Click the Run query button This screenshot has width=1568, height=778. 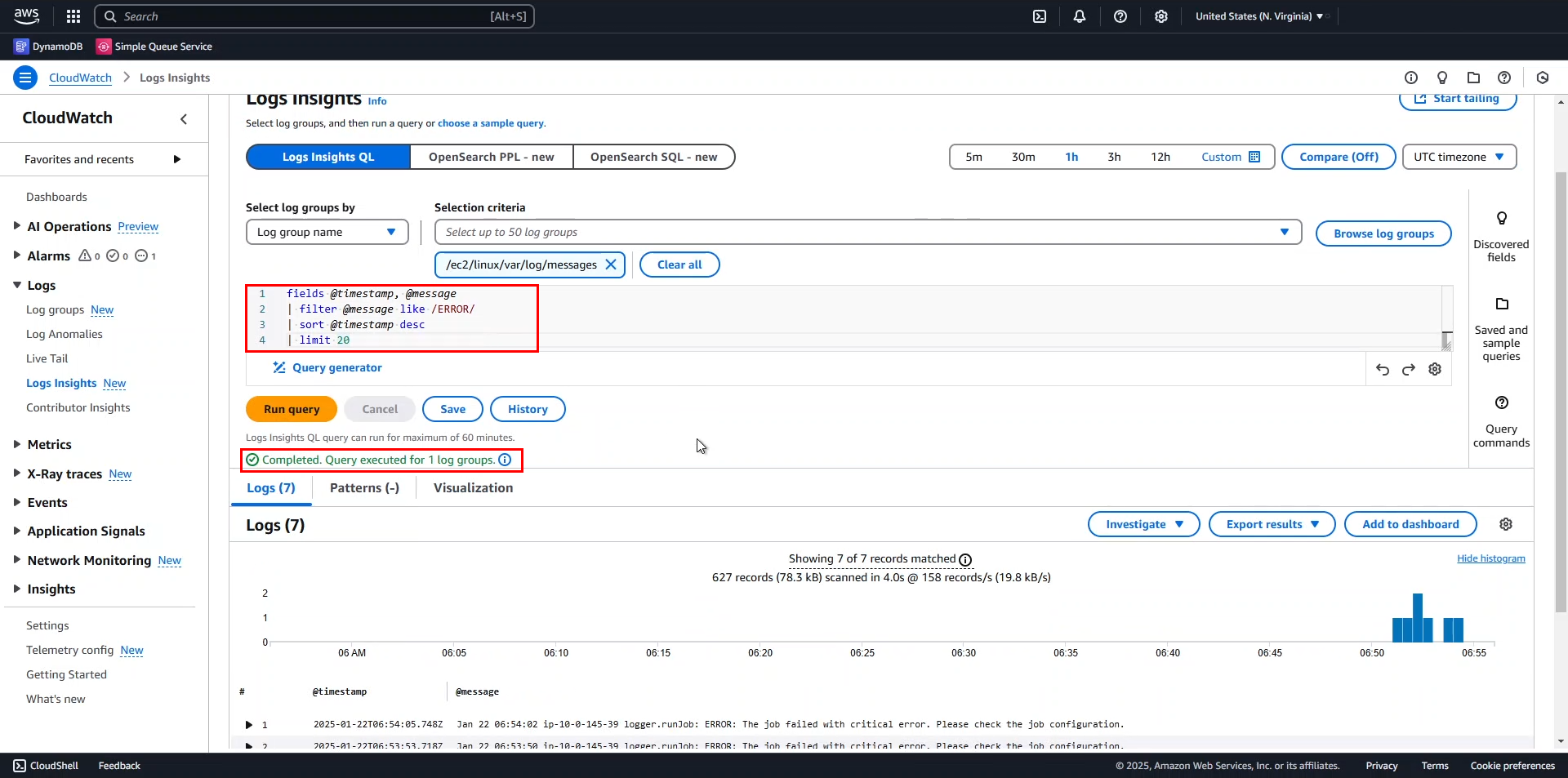tap(292, 410)
